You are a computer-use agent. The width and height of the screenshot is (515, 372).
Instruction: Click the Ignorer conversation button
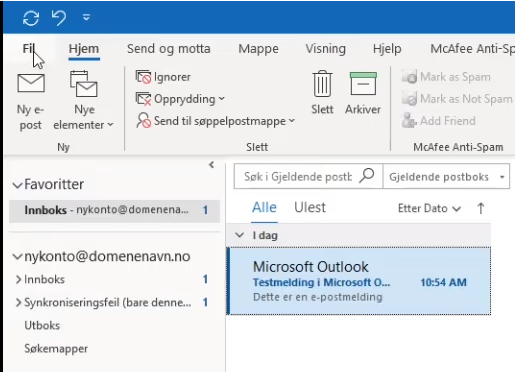point(163,77)
